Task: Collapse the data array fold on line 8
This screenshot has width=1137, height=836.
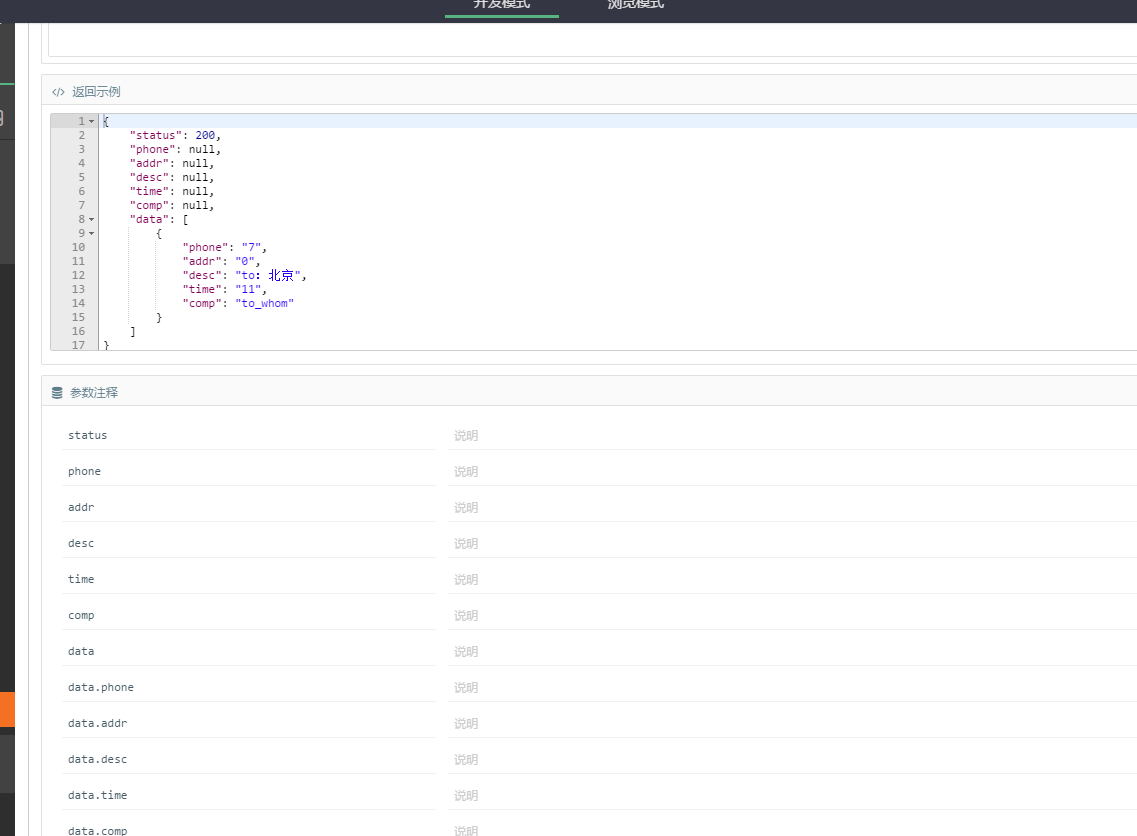Action: click(91, 219)
